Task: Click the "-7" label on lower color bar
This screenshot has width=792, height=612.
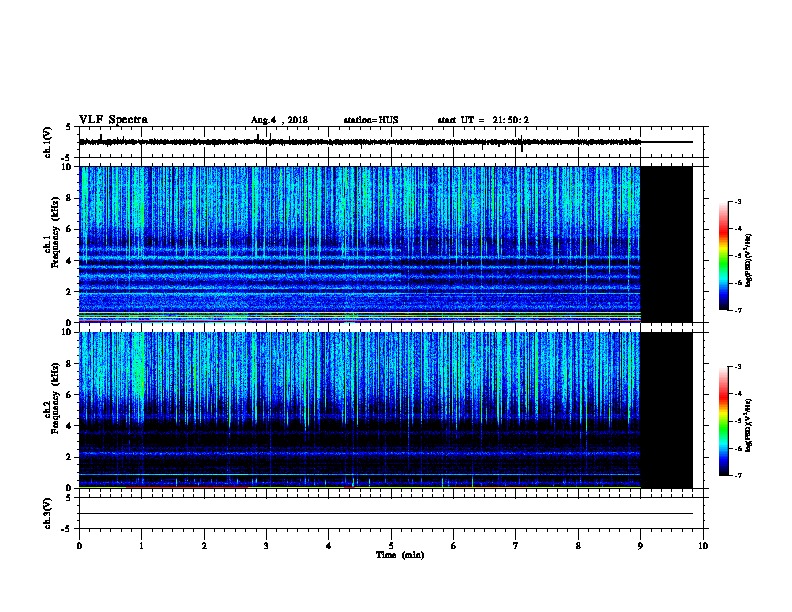Action: [x=737, y=476]
